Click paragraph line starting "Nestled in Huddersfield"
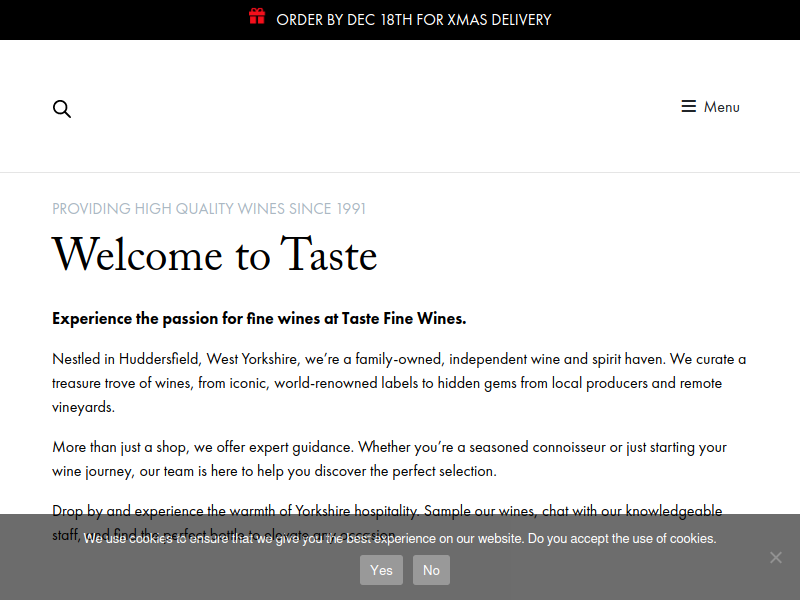 [x=399, y=359]
